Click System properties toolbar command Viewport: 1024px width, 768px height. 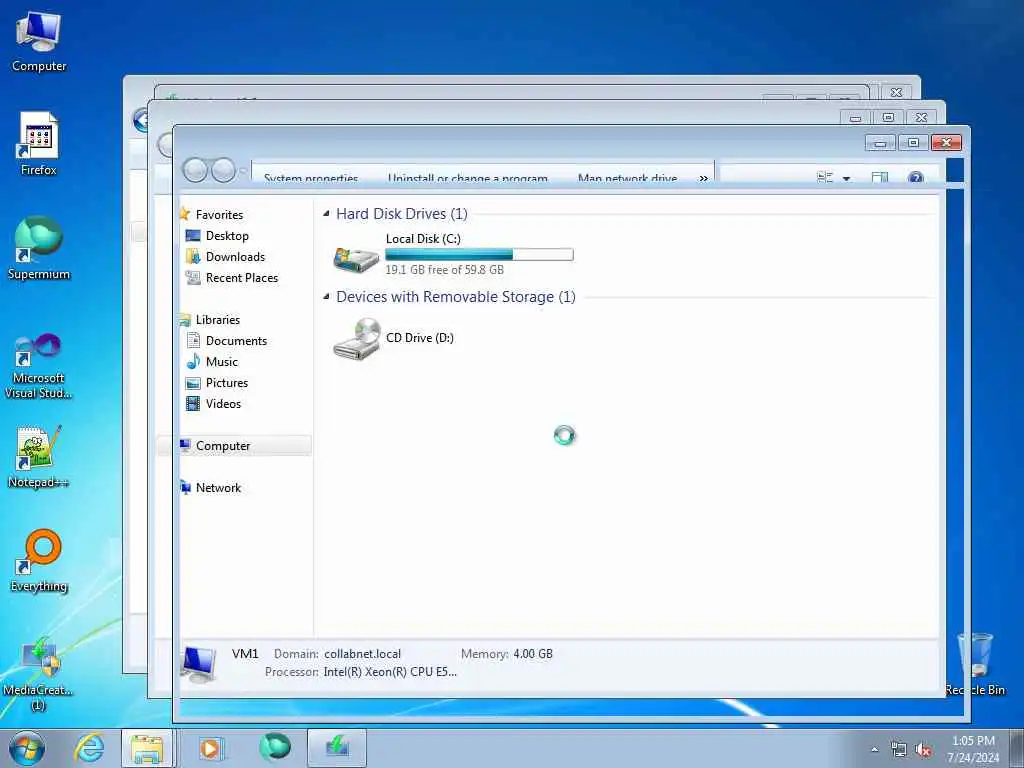[311, 178]
